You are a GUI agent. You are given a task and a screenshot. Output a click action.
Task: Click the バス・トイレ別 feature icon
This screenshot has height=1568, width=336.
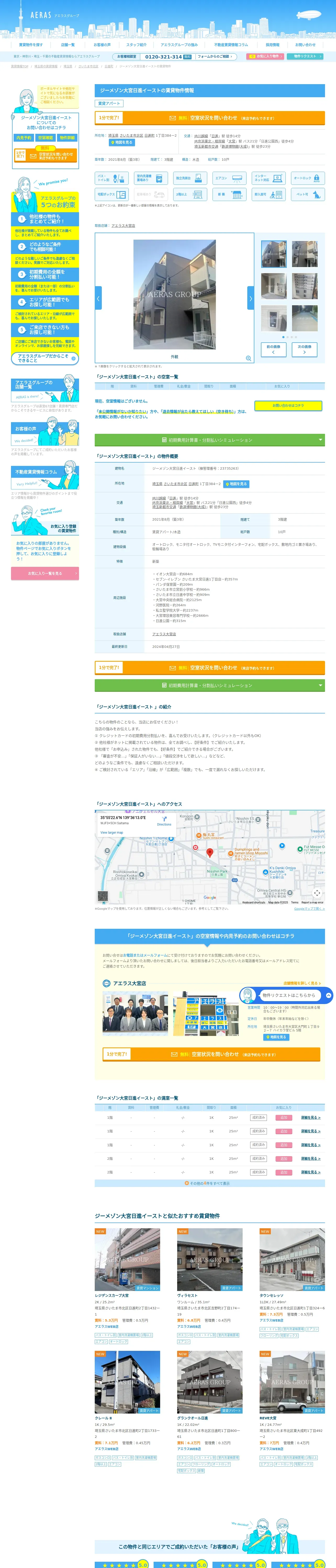tap(111, 178)
